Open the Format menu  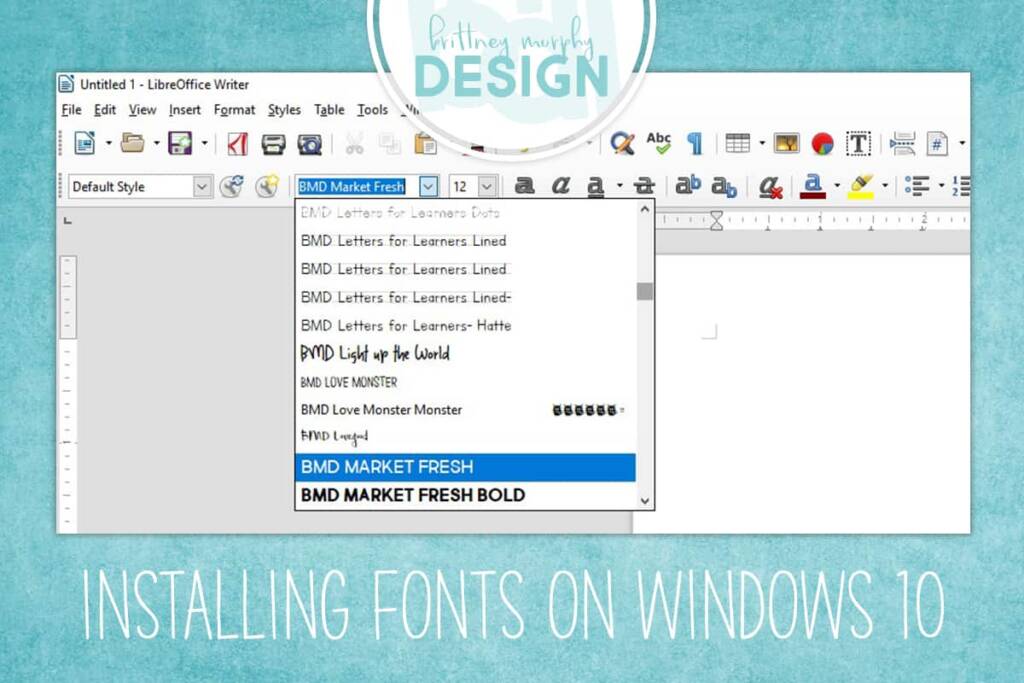tap(233, 110)
